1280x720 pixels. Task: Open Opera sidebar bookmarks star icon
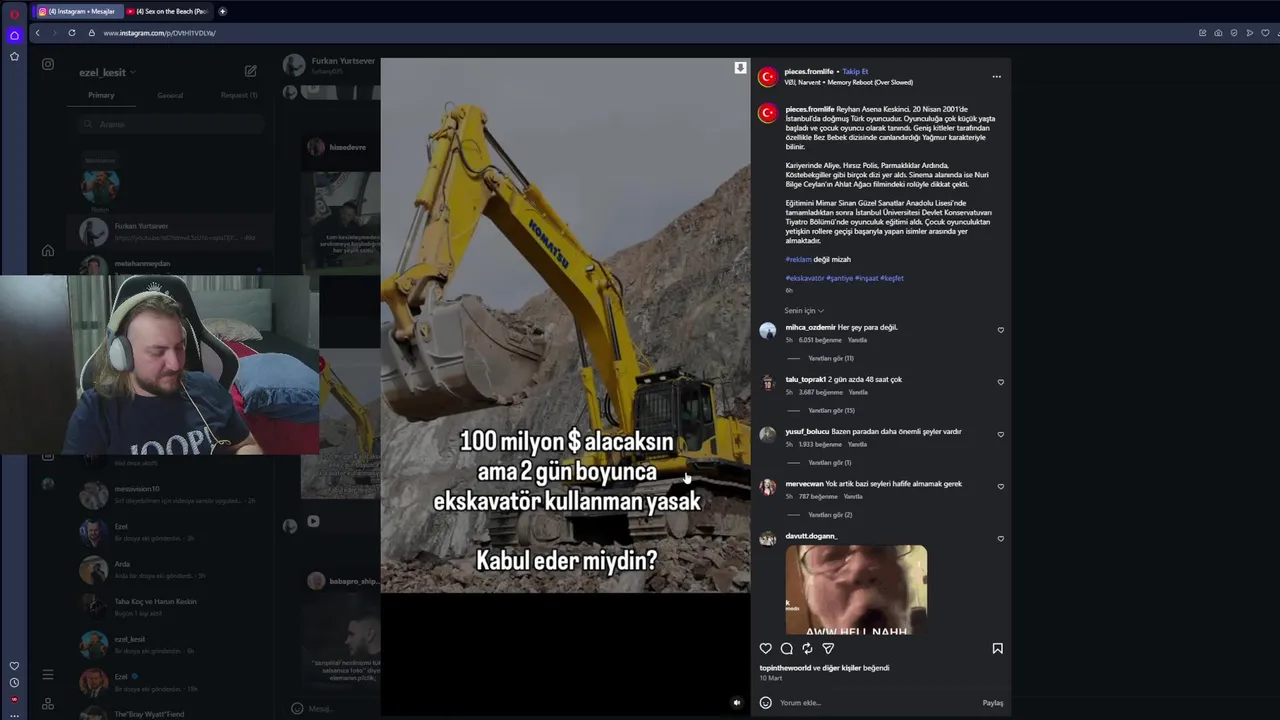pos(14,56)
